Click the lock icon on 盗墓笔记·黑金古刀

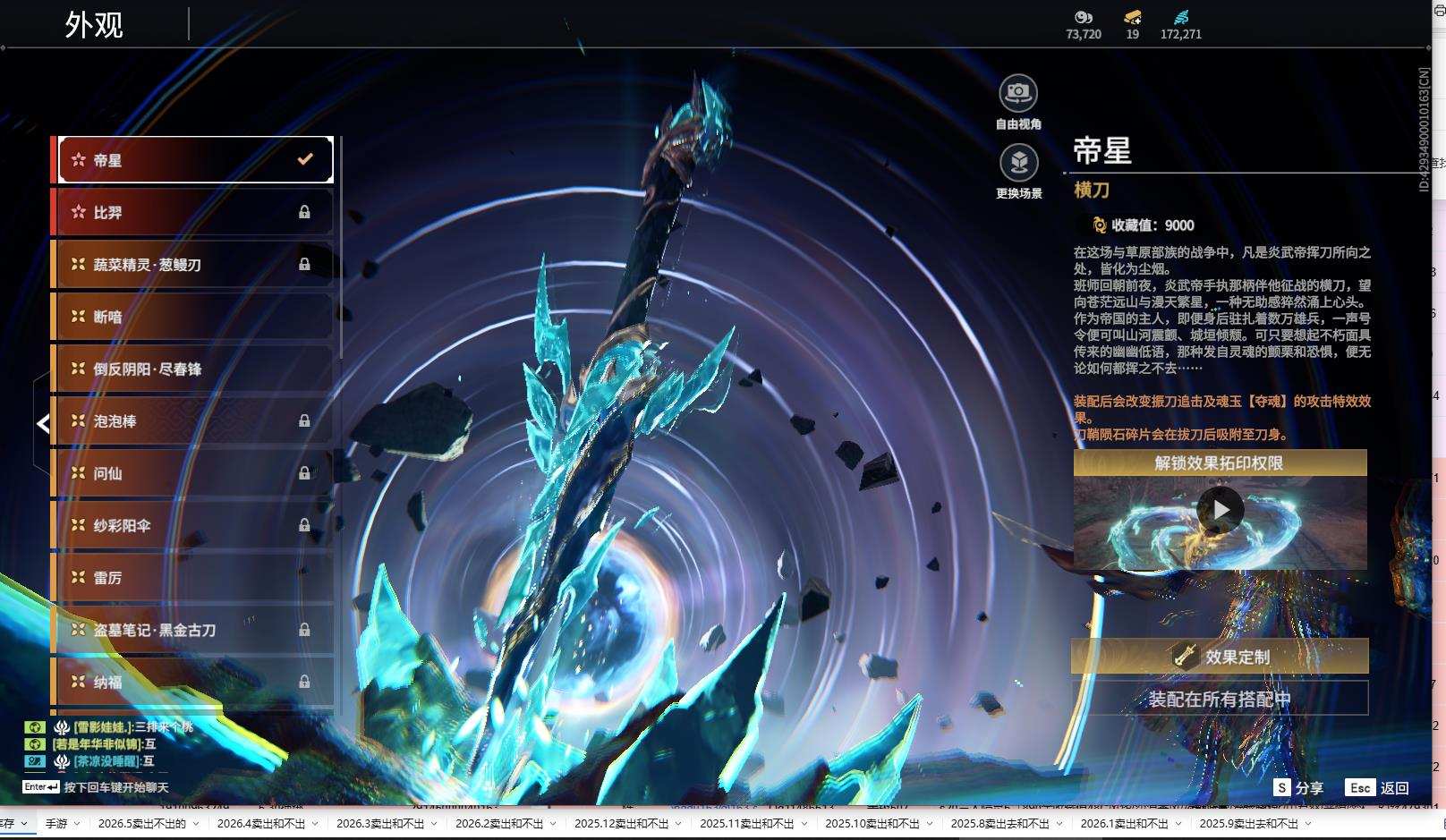(x=304, y=630)
